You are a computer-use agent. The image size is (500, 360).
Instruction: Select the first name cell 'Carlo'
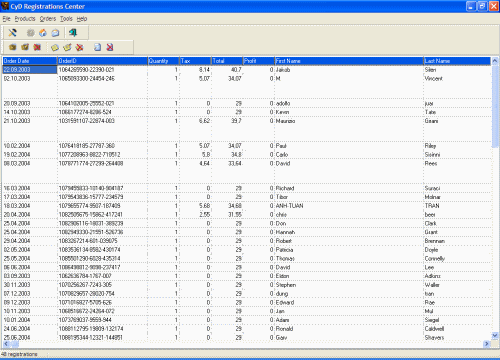click(x=349, y=154)
